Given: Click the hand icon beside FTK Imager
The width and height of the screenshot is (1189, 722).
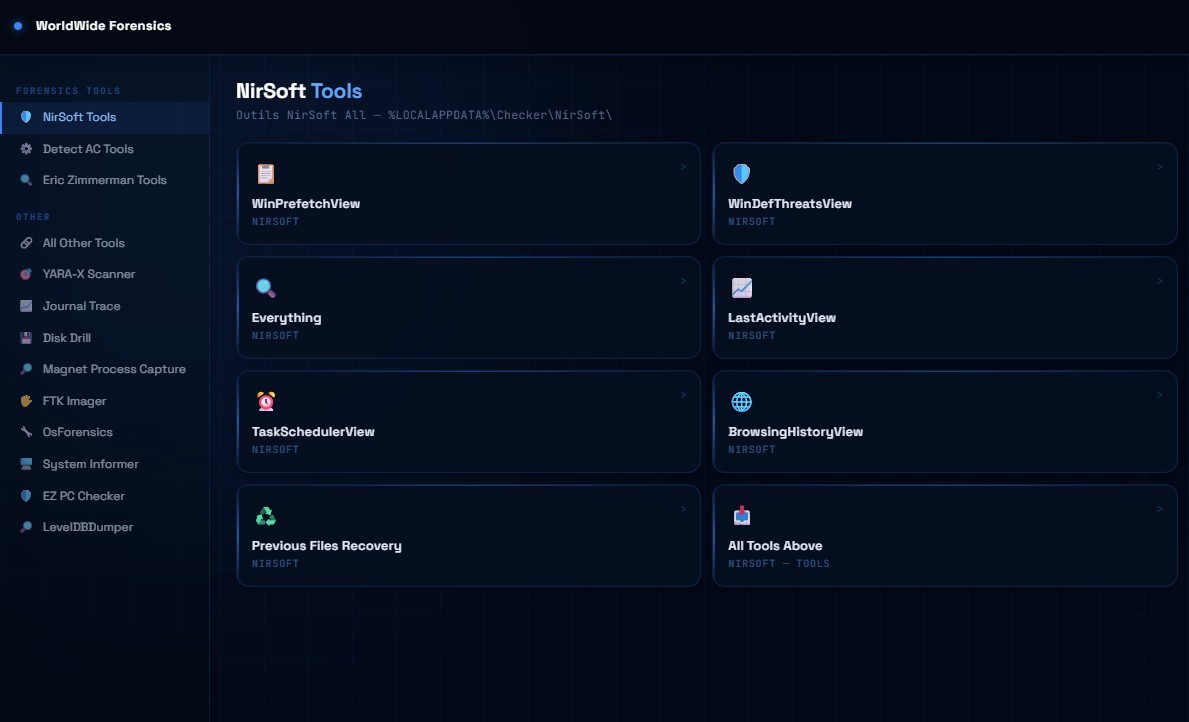Looking at the screenshot, I should (x=26, y=400).
